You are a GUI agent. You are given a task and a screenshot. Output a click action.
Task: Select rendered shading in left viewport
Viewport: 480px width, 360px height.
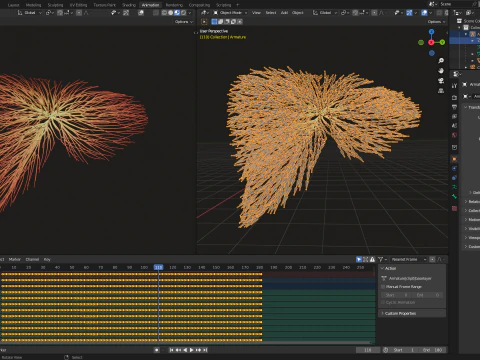[x=183, y=13]
